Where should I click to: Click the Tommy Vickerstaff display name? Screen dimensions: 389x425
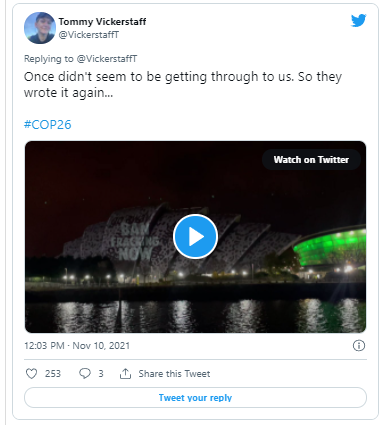point(102,22)
